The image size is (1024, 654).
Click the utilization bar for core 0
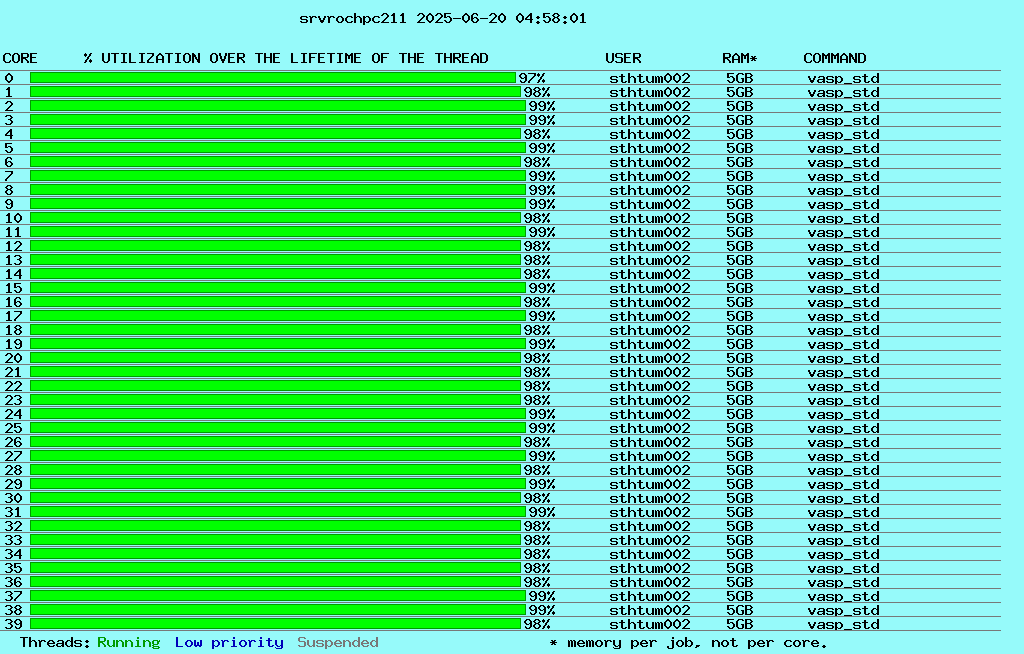pyautogui.click(x=273, y=78)
